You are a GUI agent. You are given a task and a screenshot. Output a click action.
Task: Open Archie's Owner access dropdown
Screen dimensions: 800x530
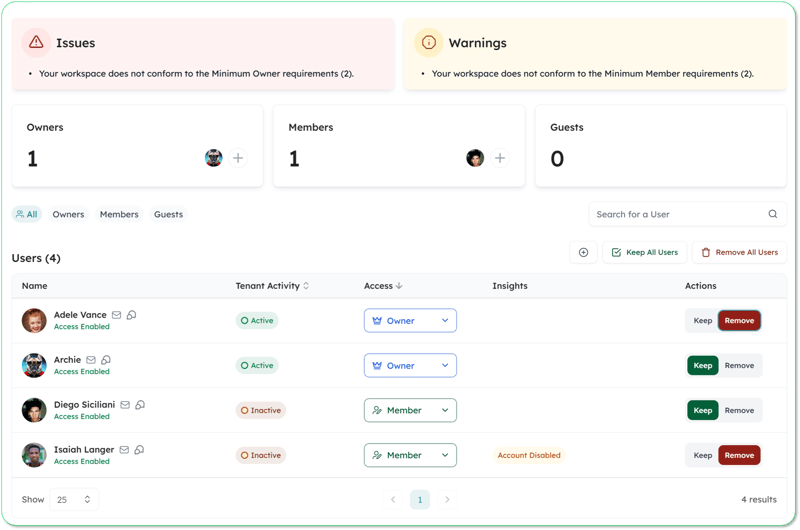point(410,365)
